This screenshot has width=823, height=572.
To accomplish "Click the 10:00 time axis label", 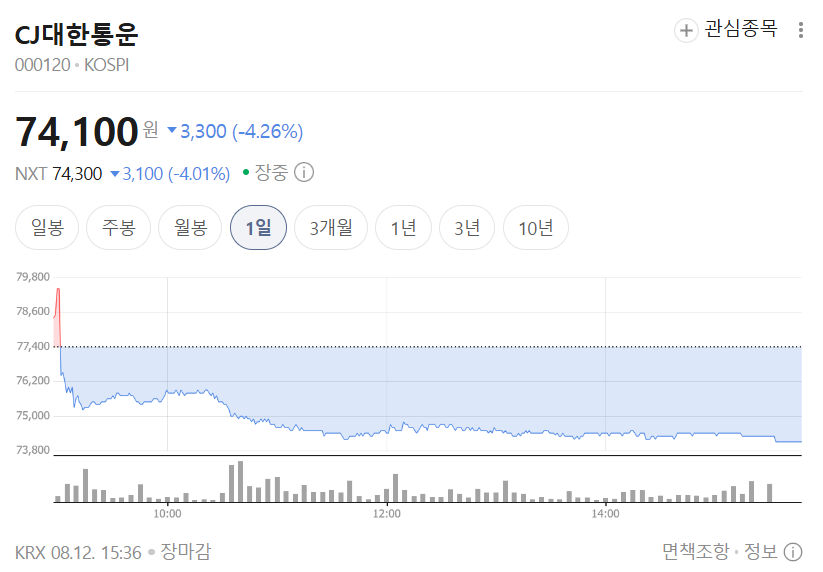I will tap(167, 514).
